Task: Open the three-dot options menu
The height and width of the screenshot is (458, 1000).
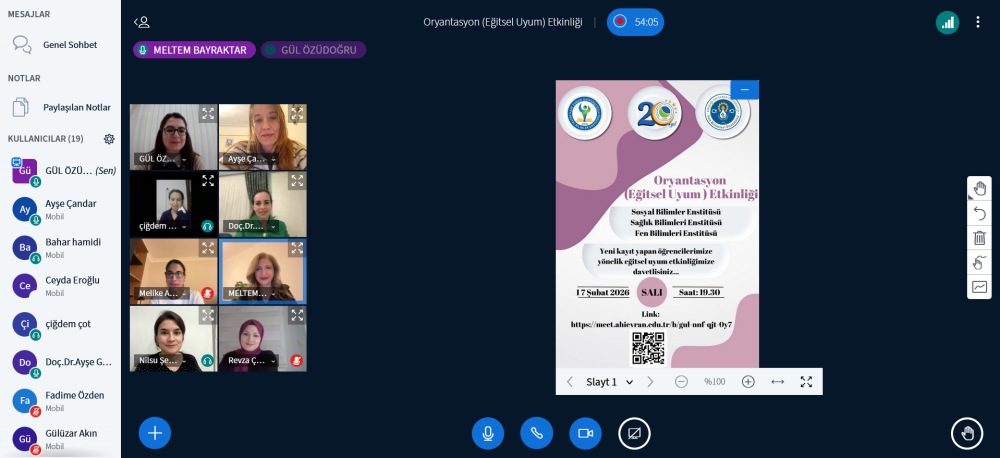Action: click(978, 22)
